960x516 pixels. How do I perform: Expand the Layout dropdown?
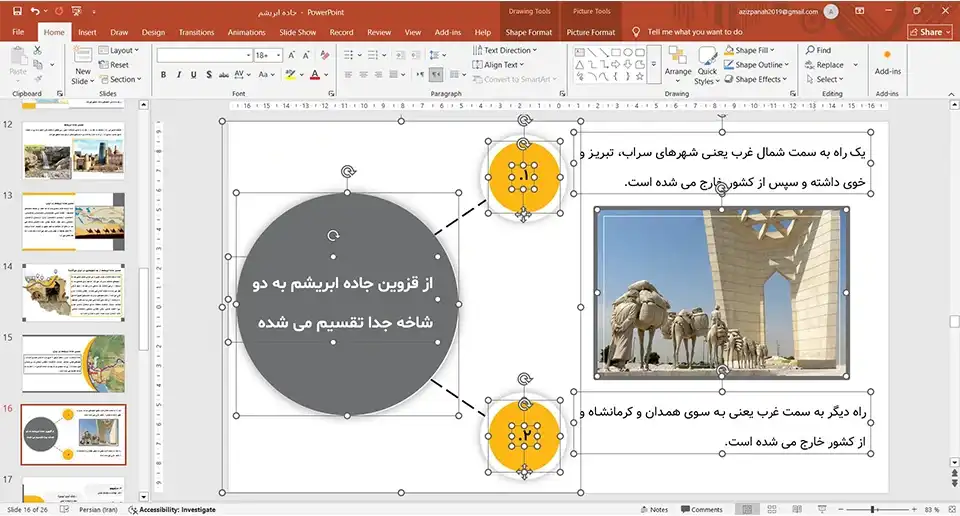point(119,50)
